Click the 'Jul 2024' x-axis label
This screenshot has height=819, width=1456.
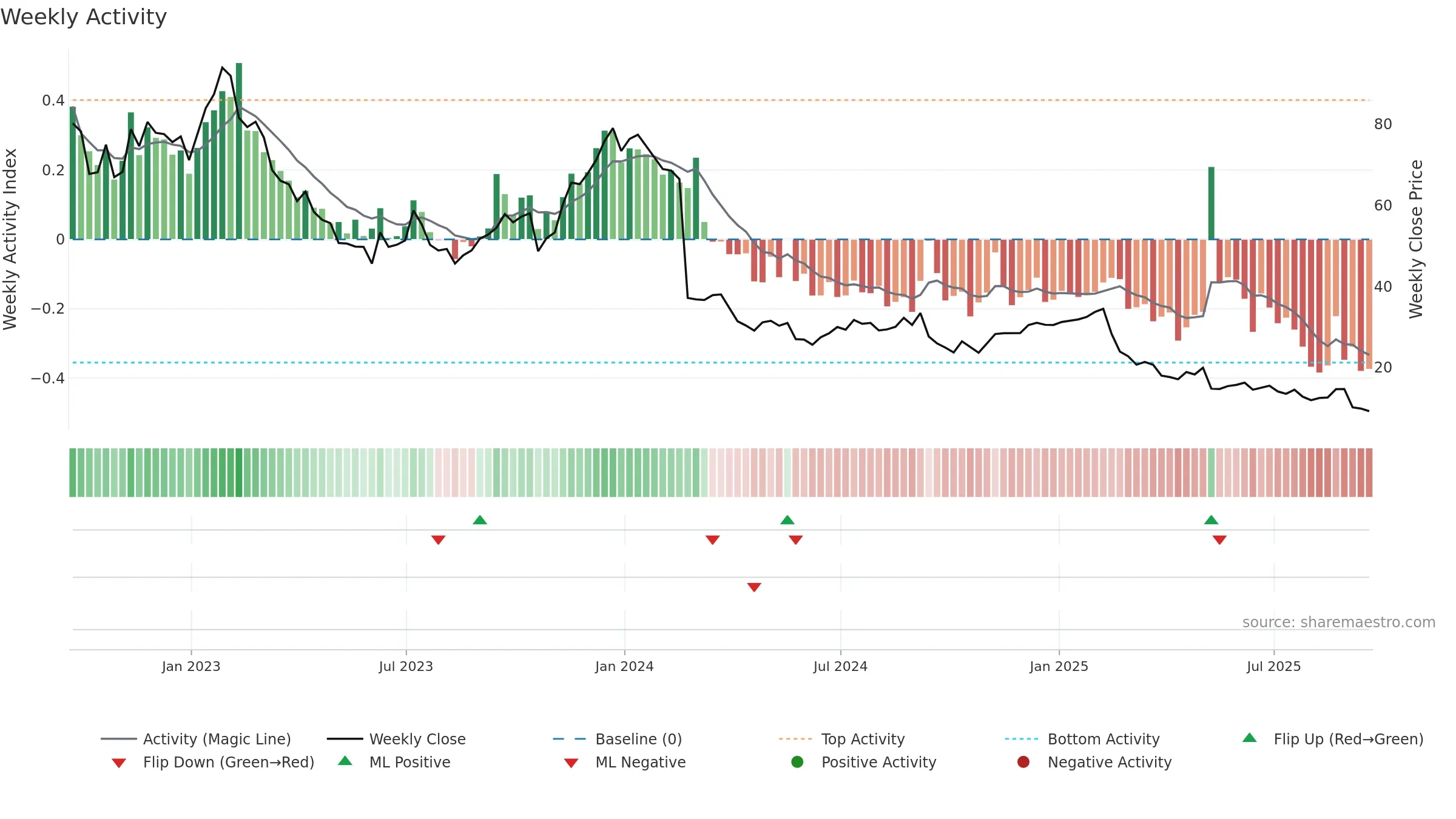tap(840, 667)
